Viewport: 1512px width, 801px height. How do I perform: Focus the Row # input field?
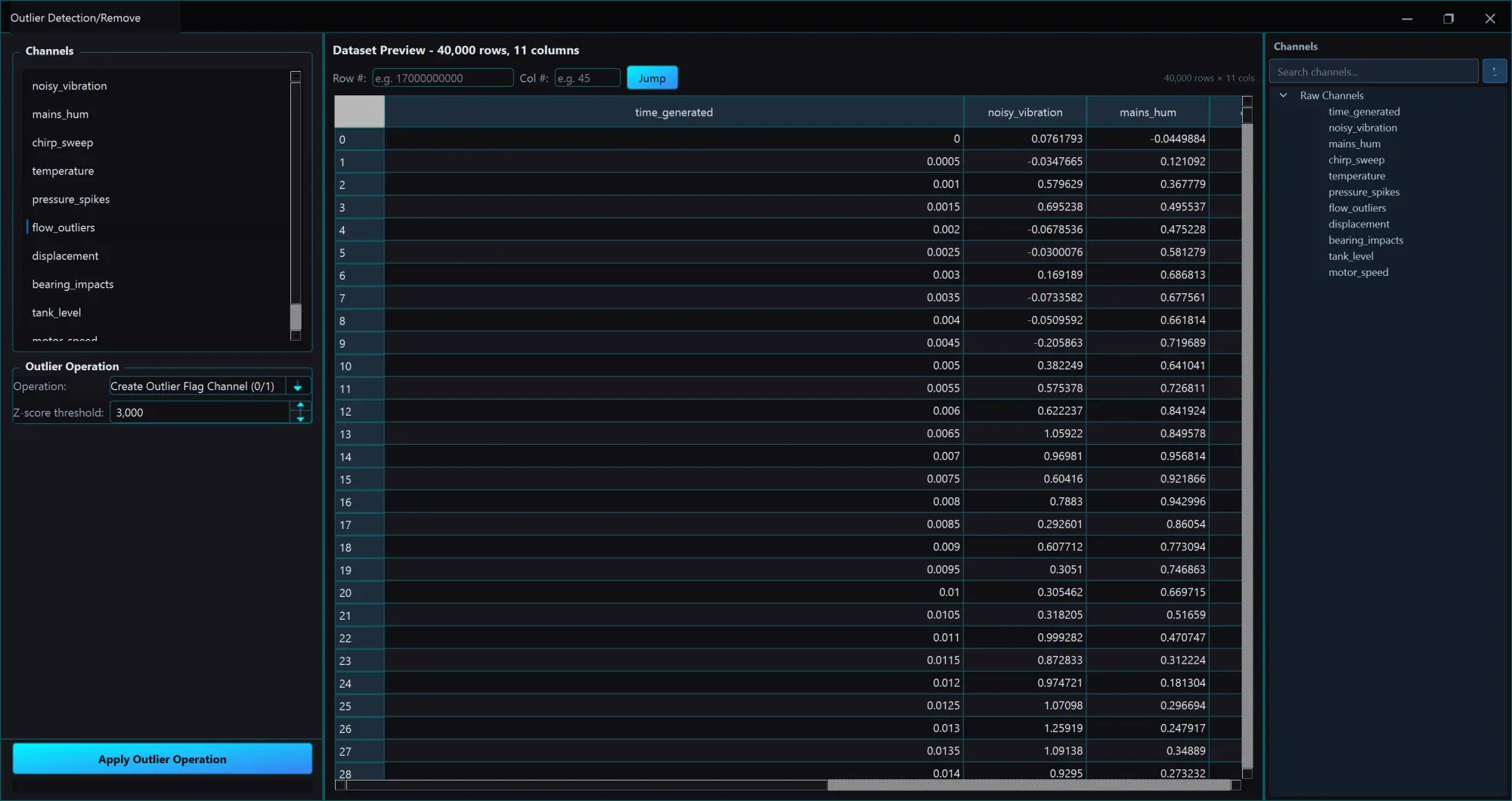(x=442, y=78)
